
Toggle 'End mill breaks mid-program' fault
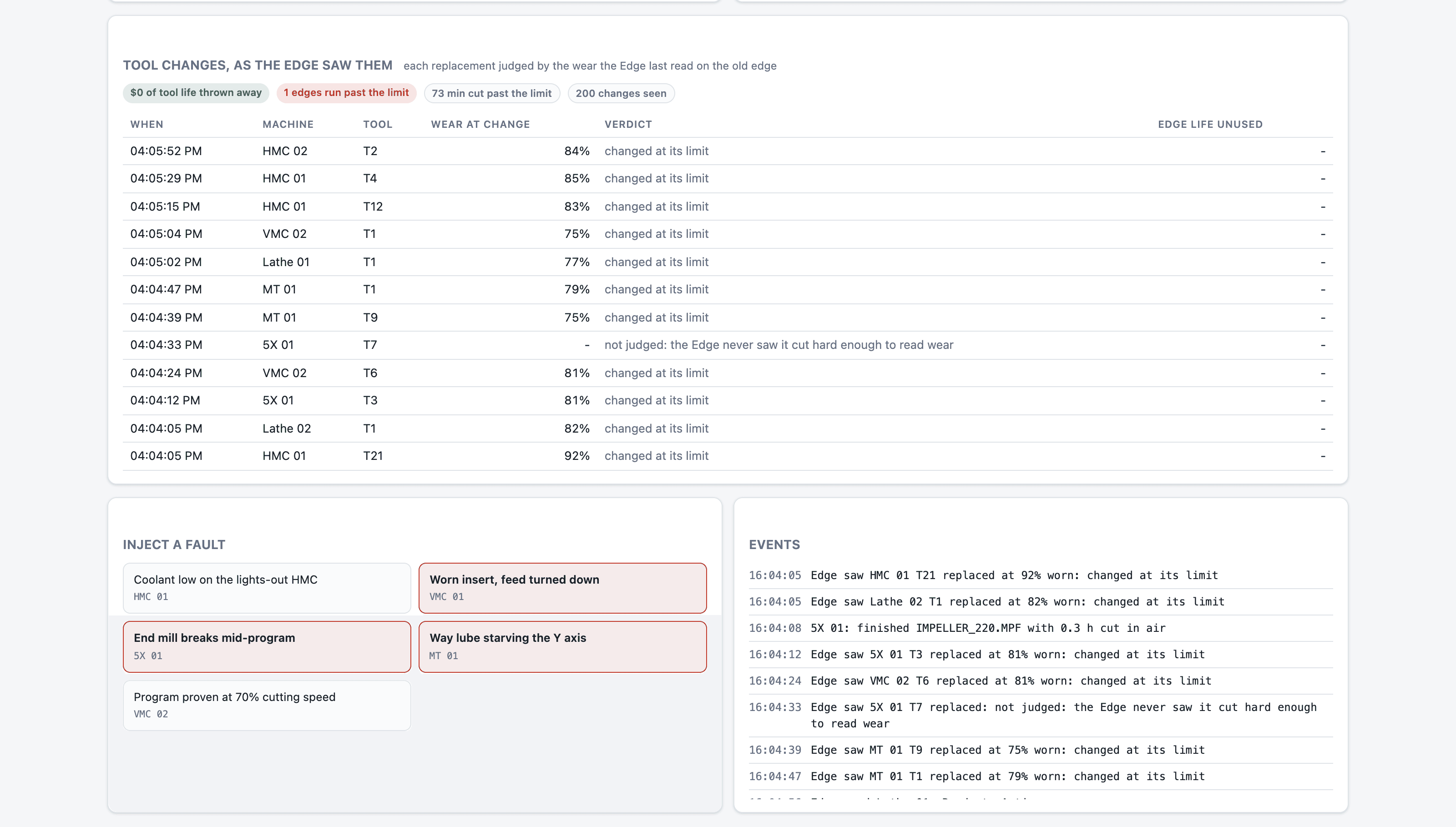click(x=267, y=646)
